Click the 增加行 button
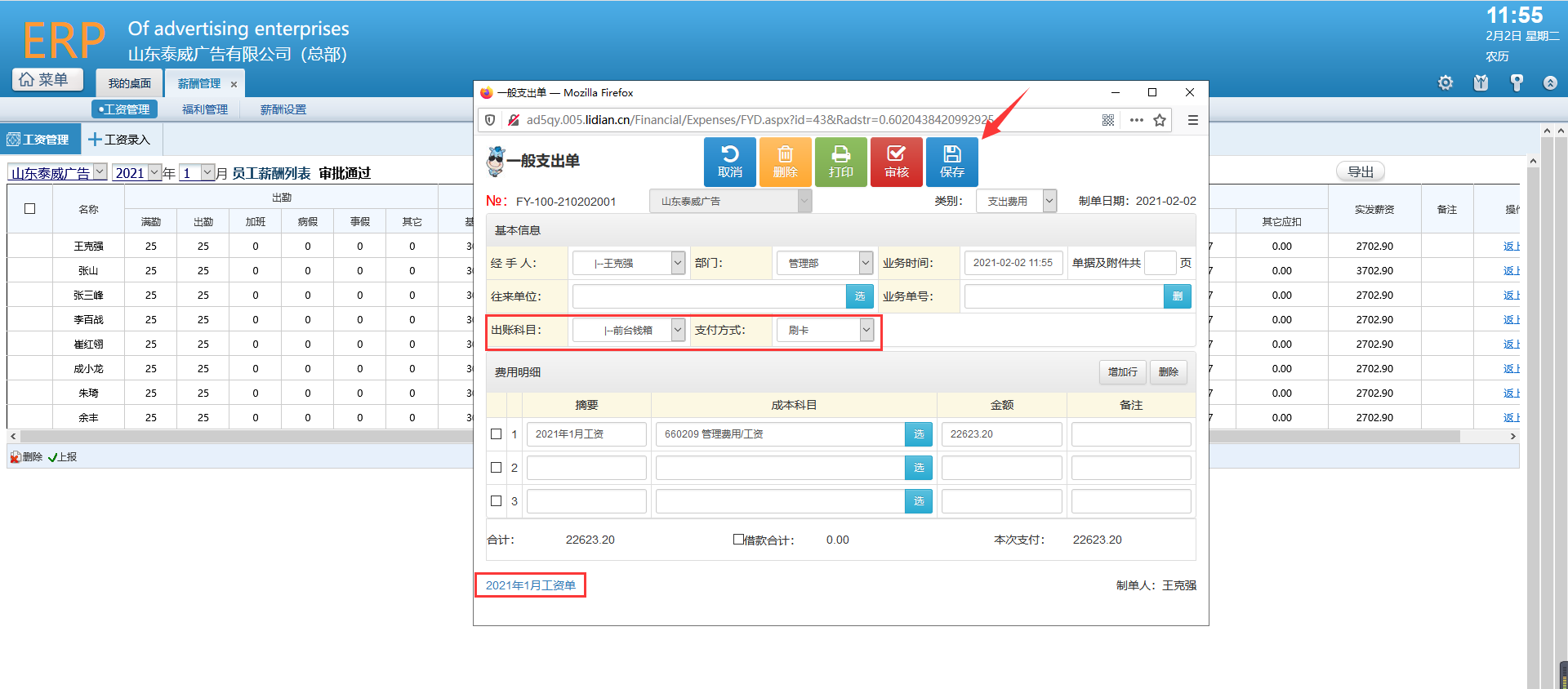The height and width of the screenshot is (689, 1568). 1123,372
